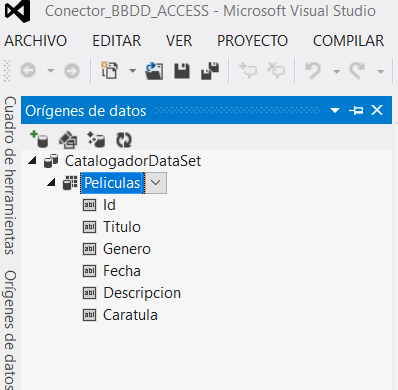
Task: Select the CatalogadorDataSet node label
Action: [133, 161]
